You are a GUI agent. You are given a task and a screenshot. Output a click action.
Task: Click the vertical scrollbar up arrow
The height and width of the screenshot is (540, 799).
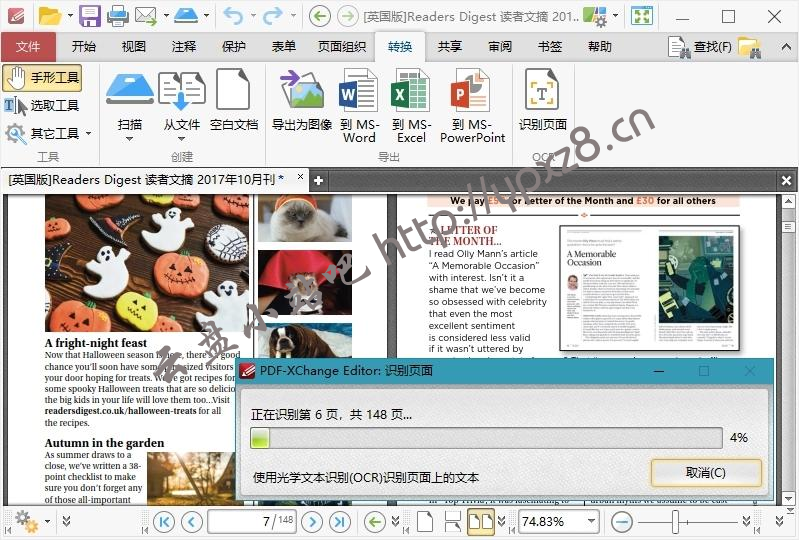tap(788, 202)
